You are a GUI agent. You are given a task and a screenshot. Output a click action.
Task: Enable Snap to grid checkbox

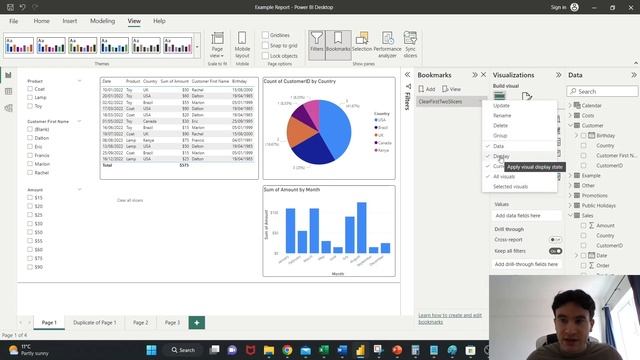pyautogui.click(x=265, y=45)
